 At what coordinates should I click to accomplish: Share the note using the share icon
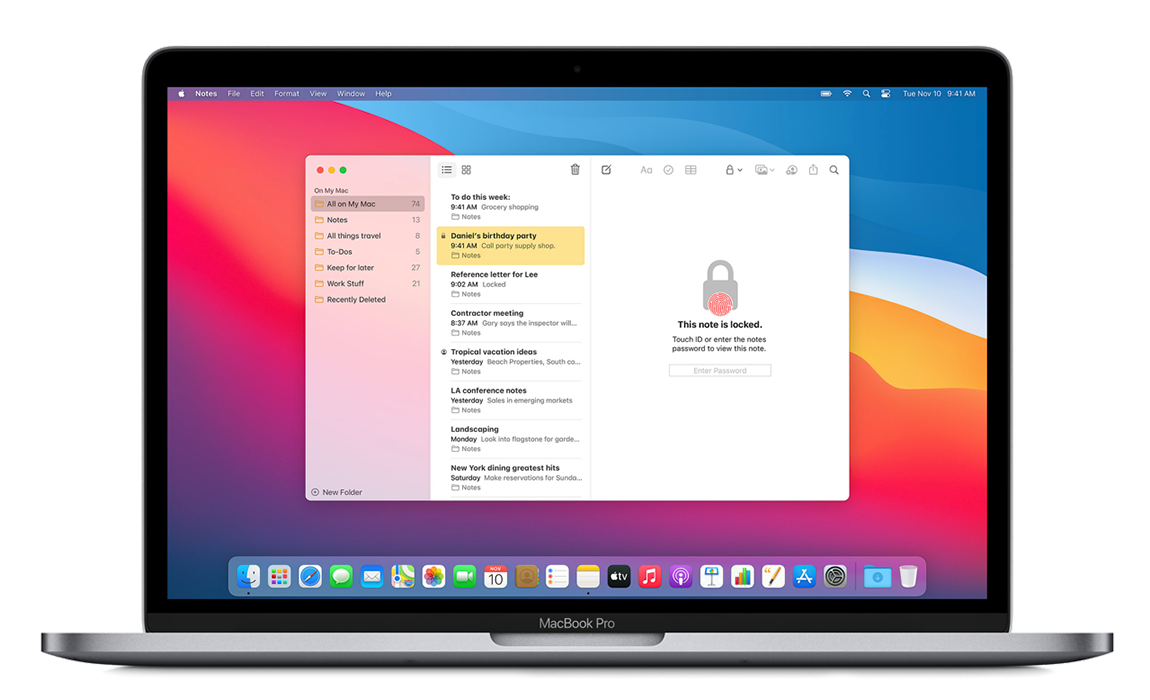(x=813, y=169)
